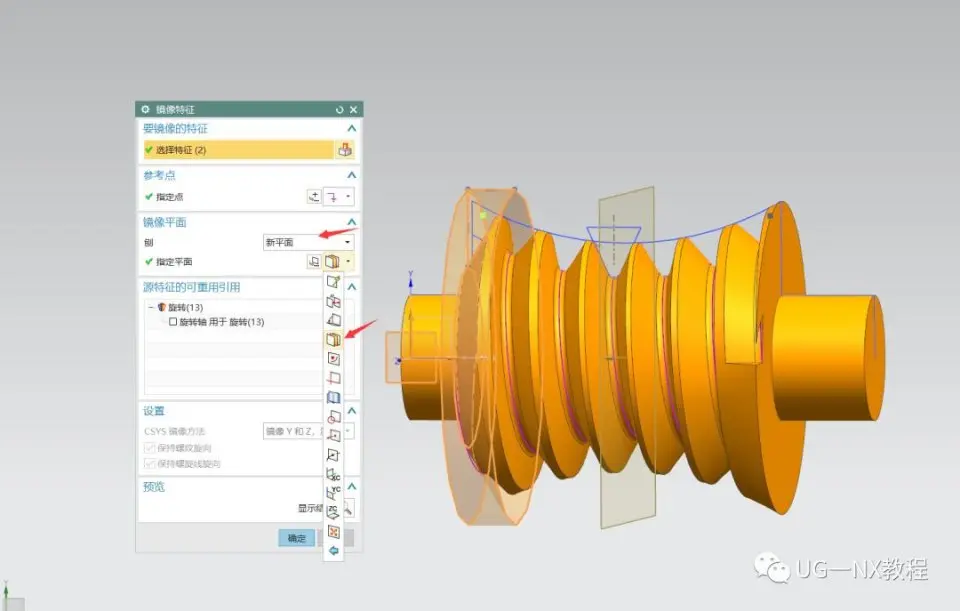Screen dimensions: 960x611
Task: Collapse the 预览 section chevron
Action: pyautogui.click(x=351, y=486)
